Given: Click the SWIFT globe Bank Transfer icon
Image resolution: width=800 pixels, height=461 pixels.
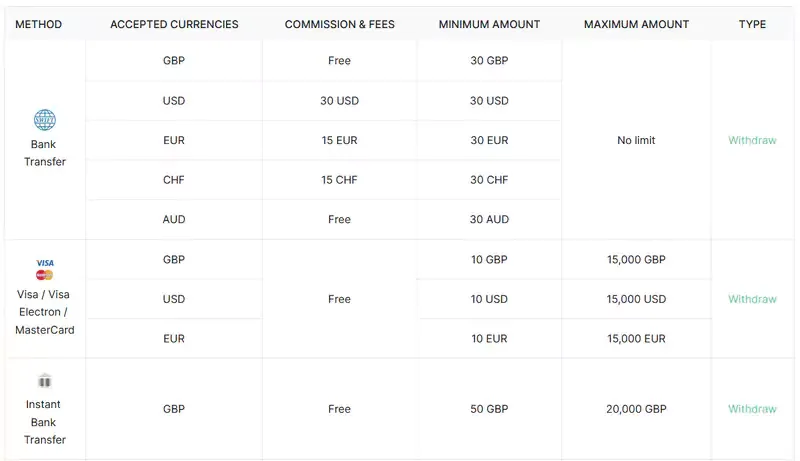Looking at the screenshot, I should click(45, 120).
